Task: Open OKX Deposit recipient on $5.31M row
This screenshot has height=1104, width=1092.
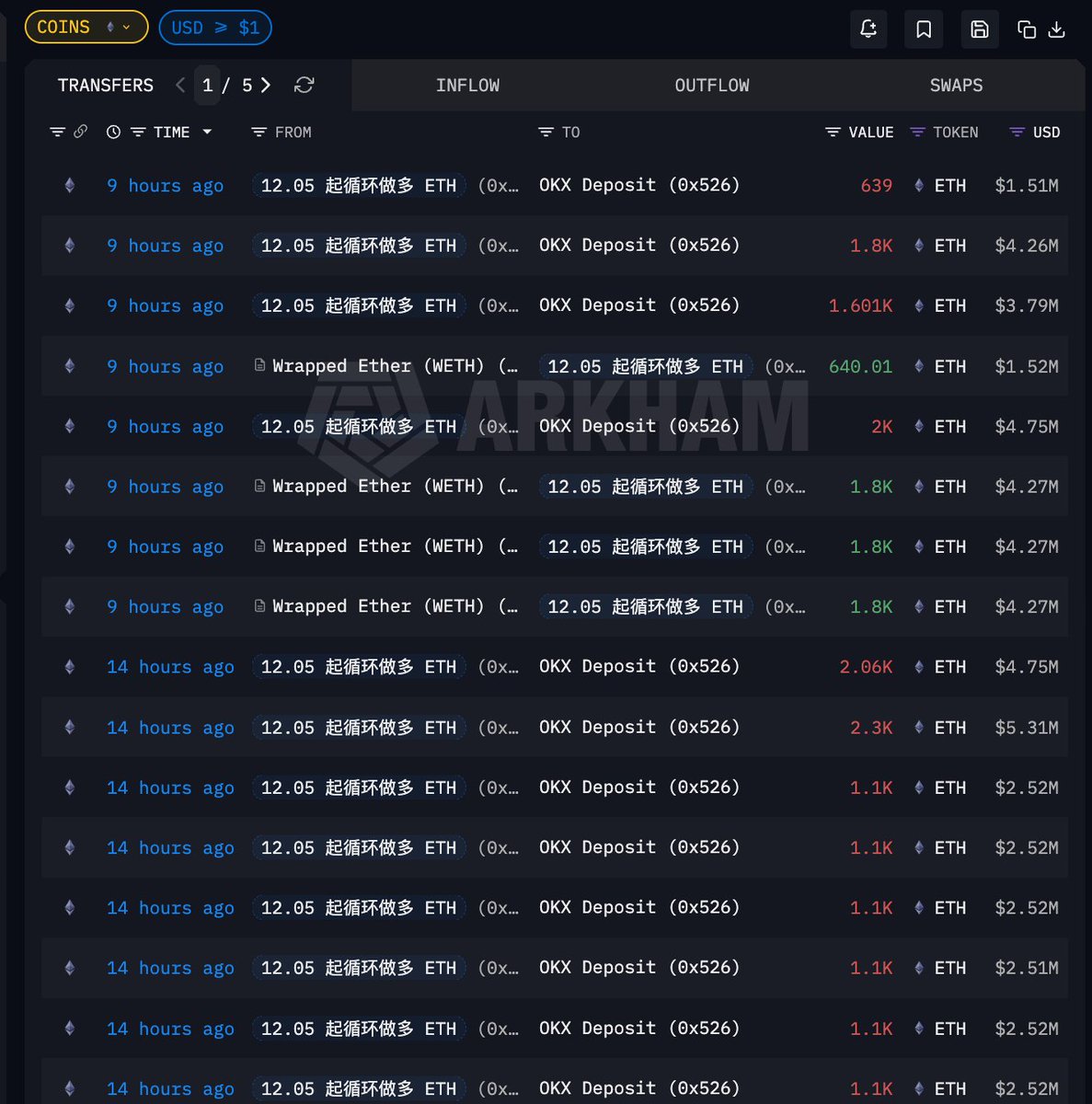Action: [639, 727]
